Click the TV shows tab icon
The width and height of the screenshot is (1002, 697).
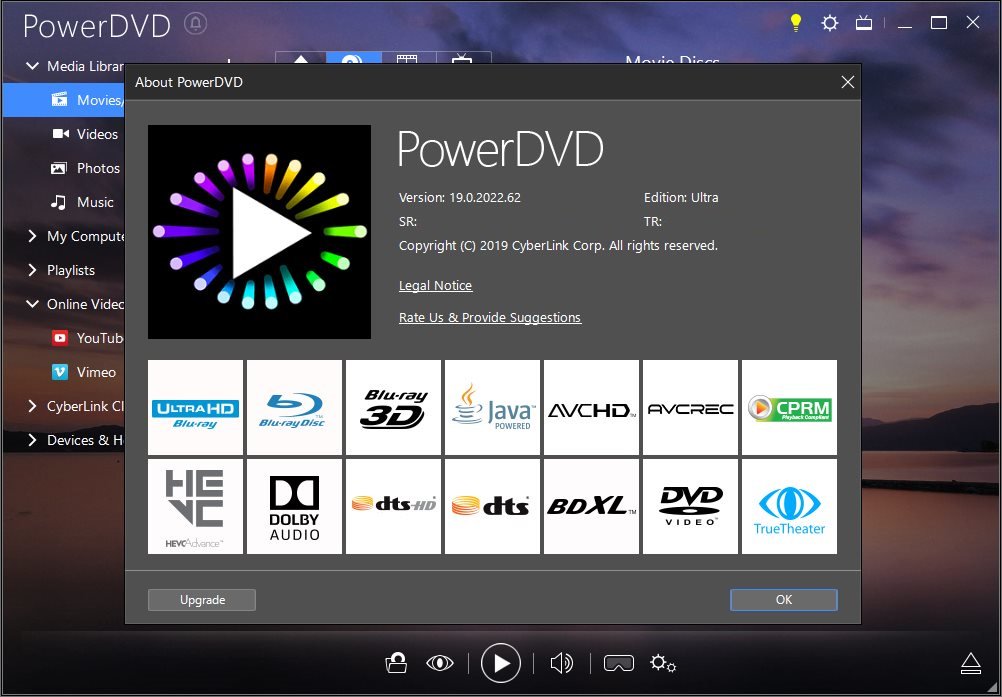point(463,58)
